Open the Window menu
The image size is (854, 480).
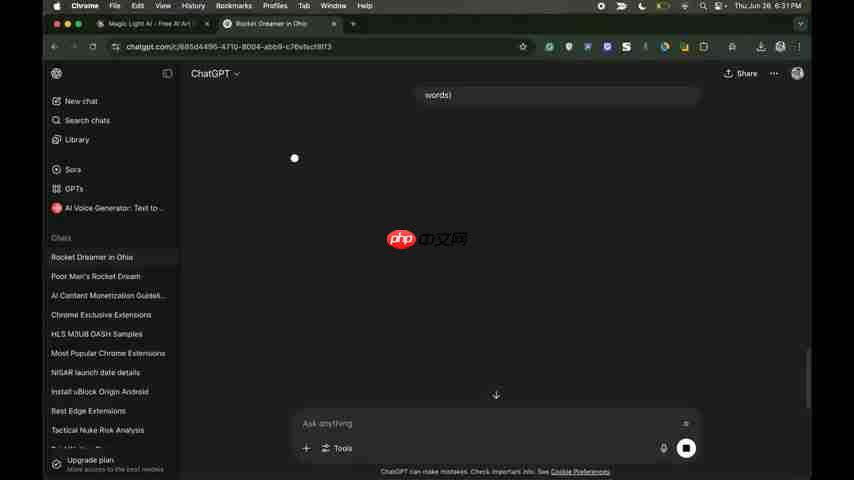[333, 6]
